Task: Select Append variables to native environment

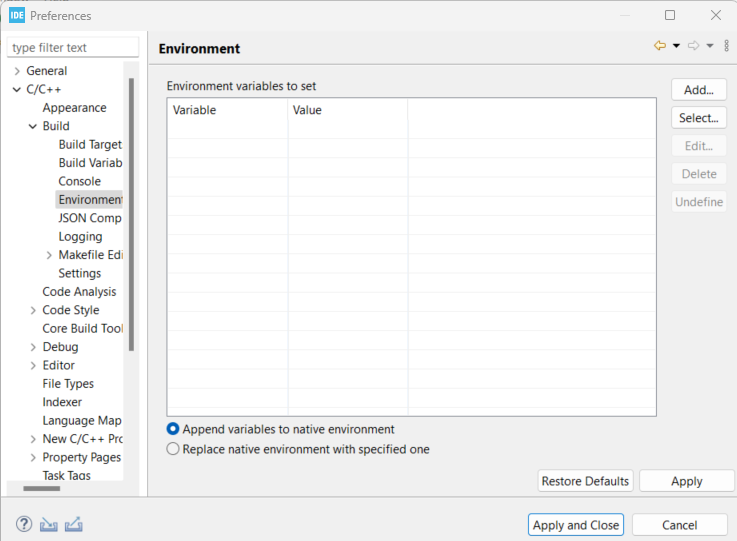Action: point(174,429)
